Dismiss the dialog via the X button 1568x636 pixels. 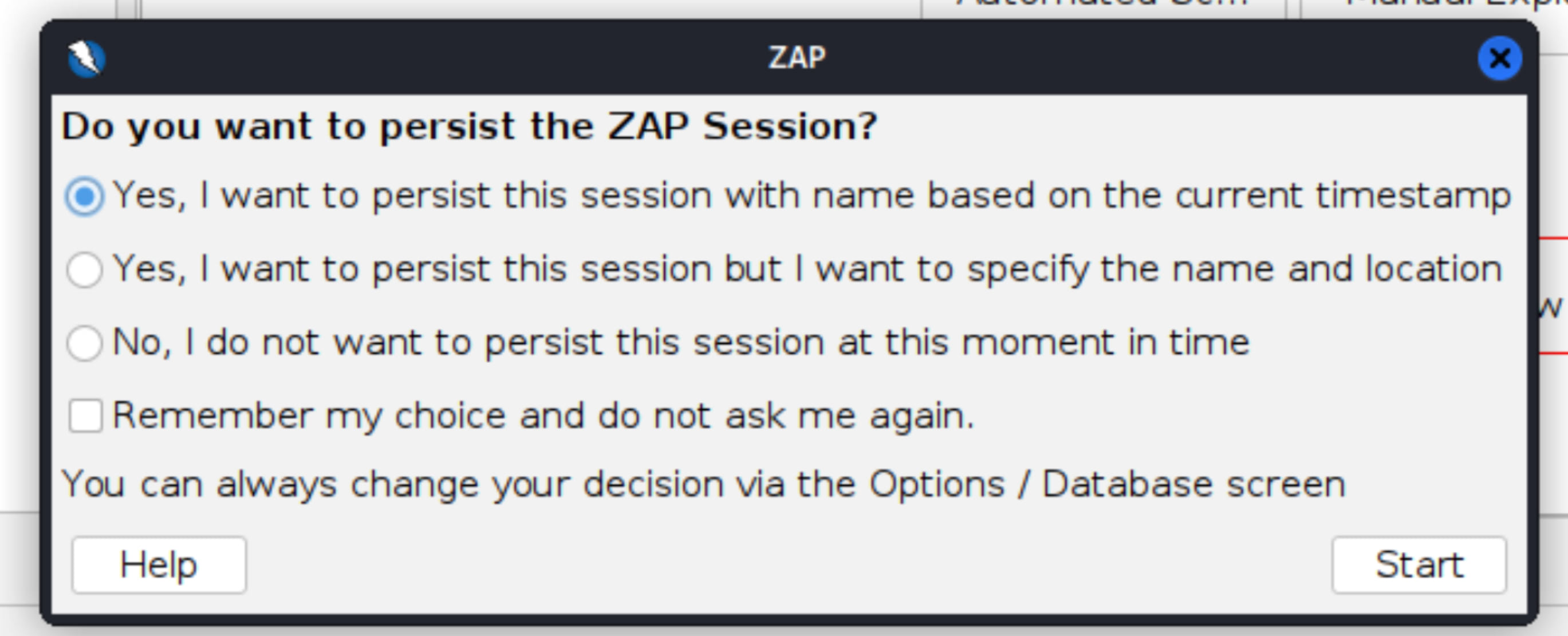[x=1499, y=58]
